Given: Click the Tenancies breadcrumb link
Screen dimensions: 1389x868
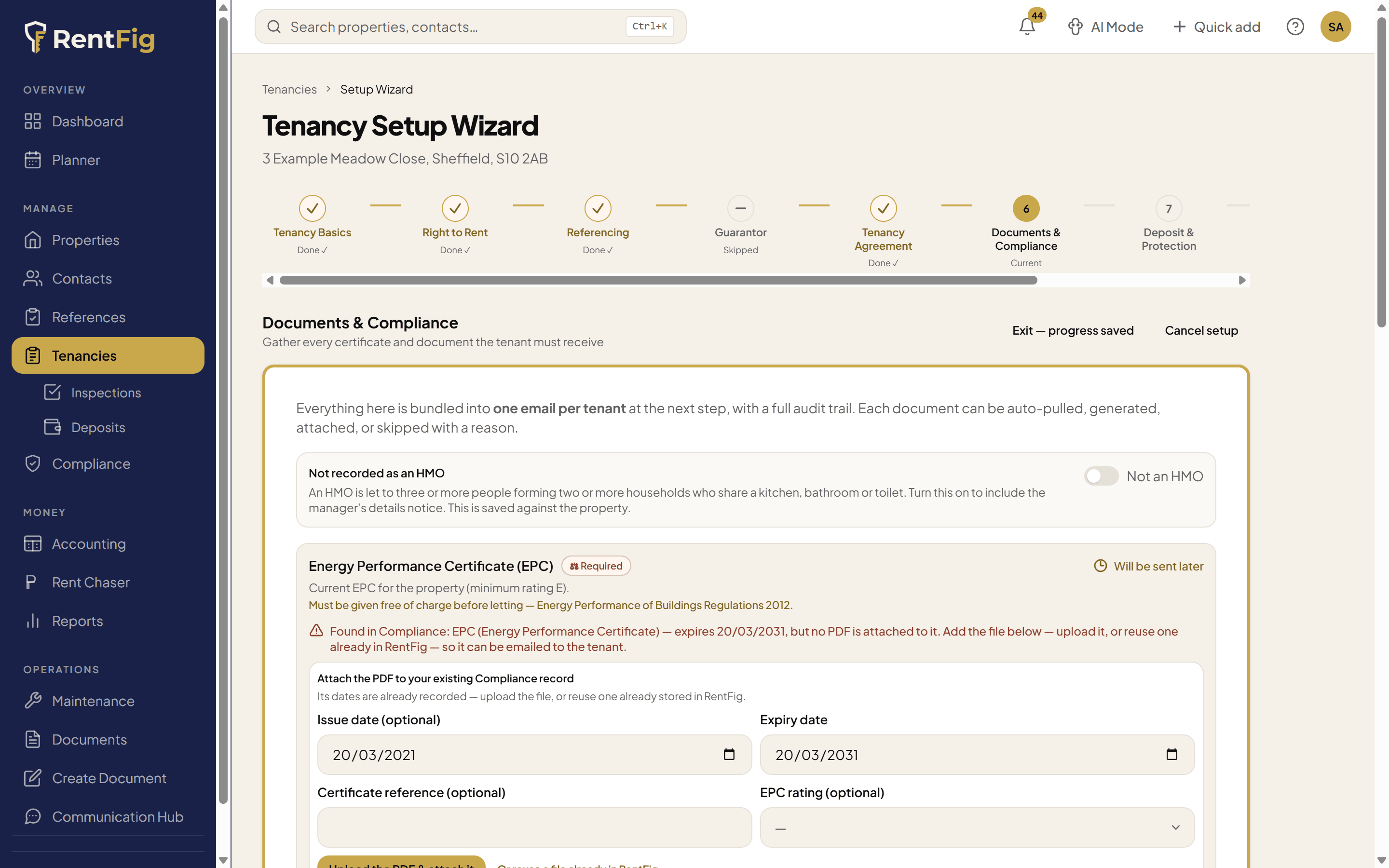Looking at the screenshot, I should tap(289, 89).
